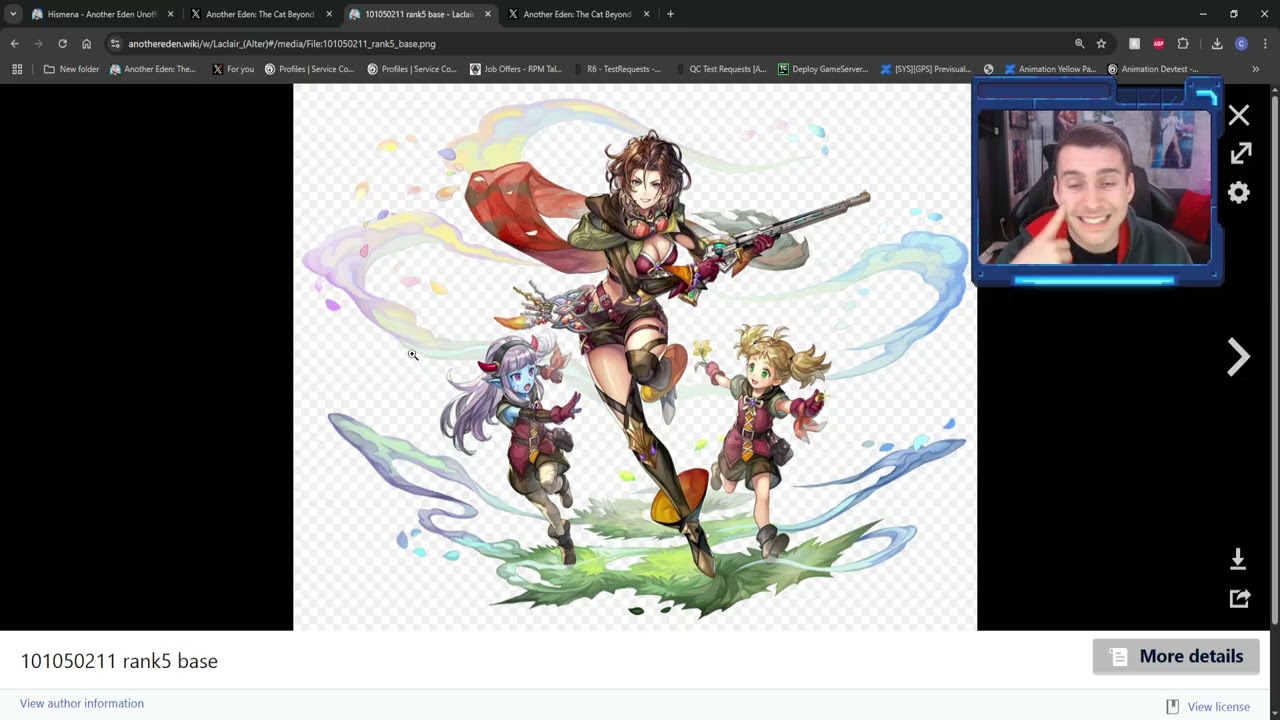Download the original image file

(1238, 559)
